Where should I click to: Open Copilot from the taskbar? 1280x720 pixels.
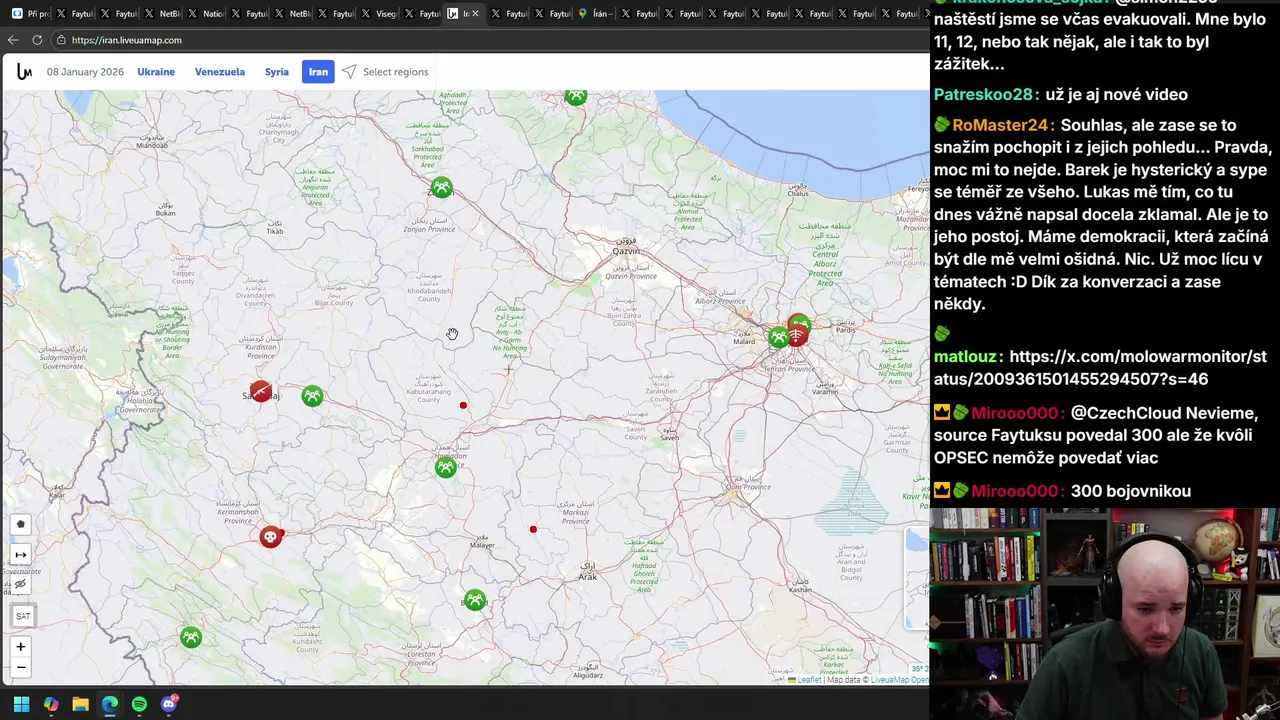click(x=51, y=704)
